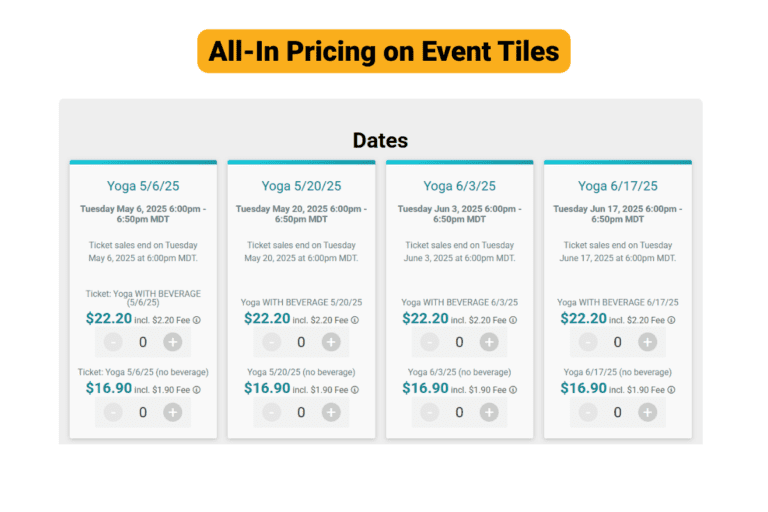Image resolution: width=768 pixels, height=512 pixels.
Task: Click minus for Yoga 5/20/25 no beverage
Action: [271, 412]
